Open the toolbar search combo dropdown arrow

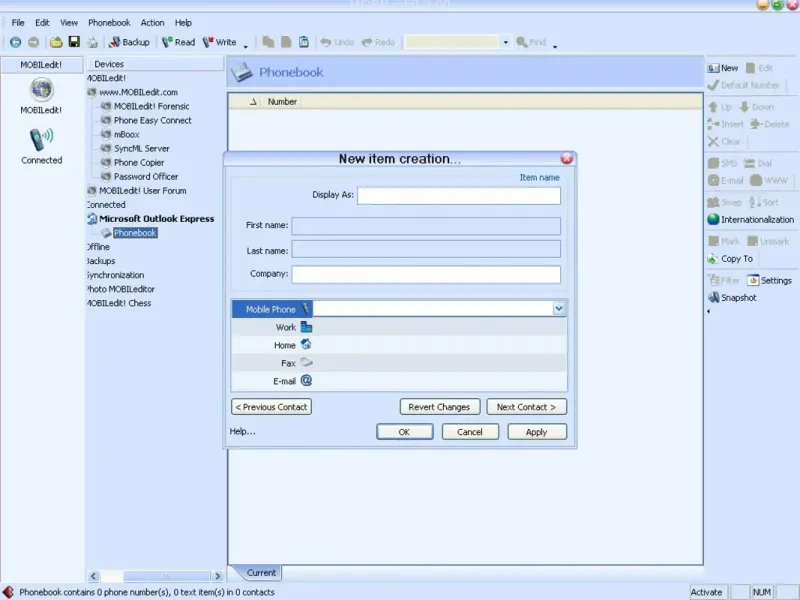(x=506, y=42)
